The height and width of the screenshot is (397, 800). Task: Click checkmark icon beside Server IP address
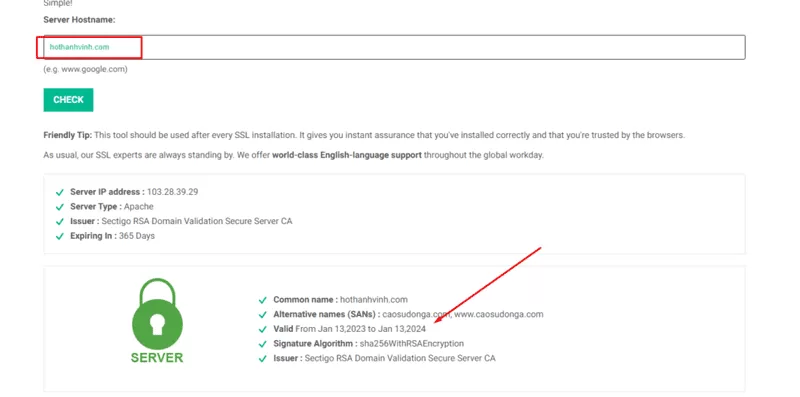click(60, 192)
